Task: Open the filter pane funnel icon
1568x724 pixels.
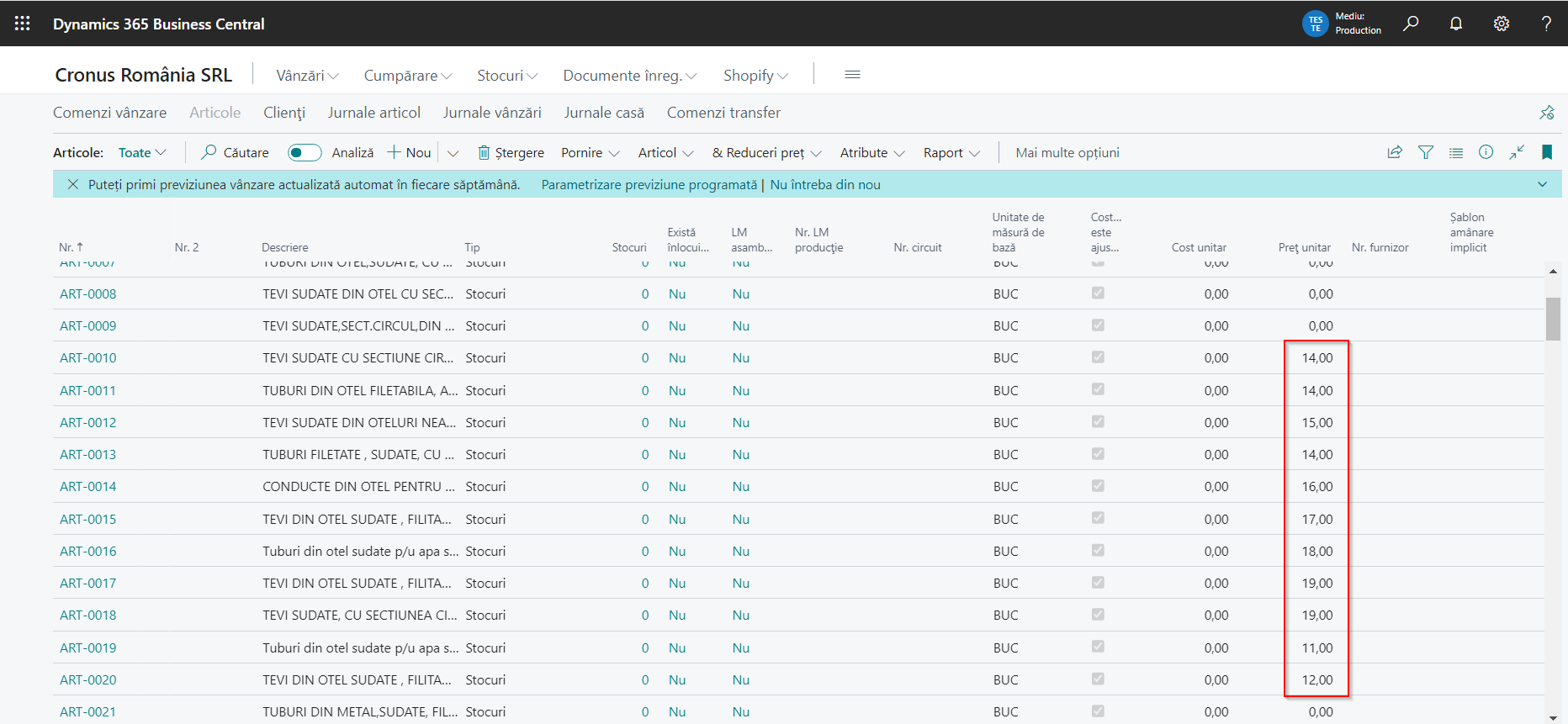Action: [1426, 152]
